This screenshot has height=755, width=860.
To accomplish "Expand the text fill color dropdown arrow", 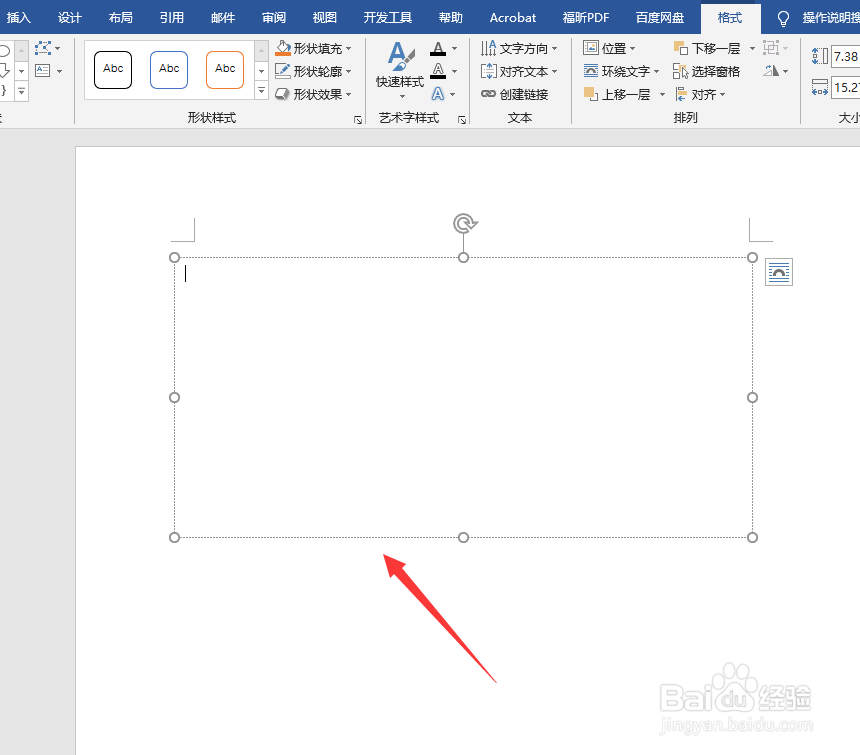I will (x=454, y=48).
